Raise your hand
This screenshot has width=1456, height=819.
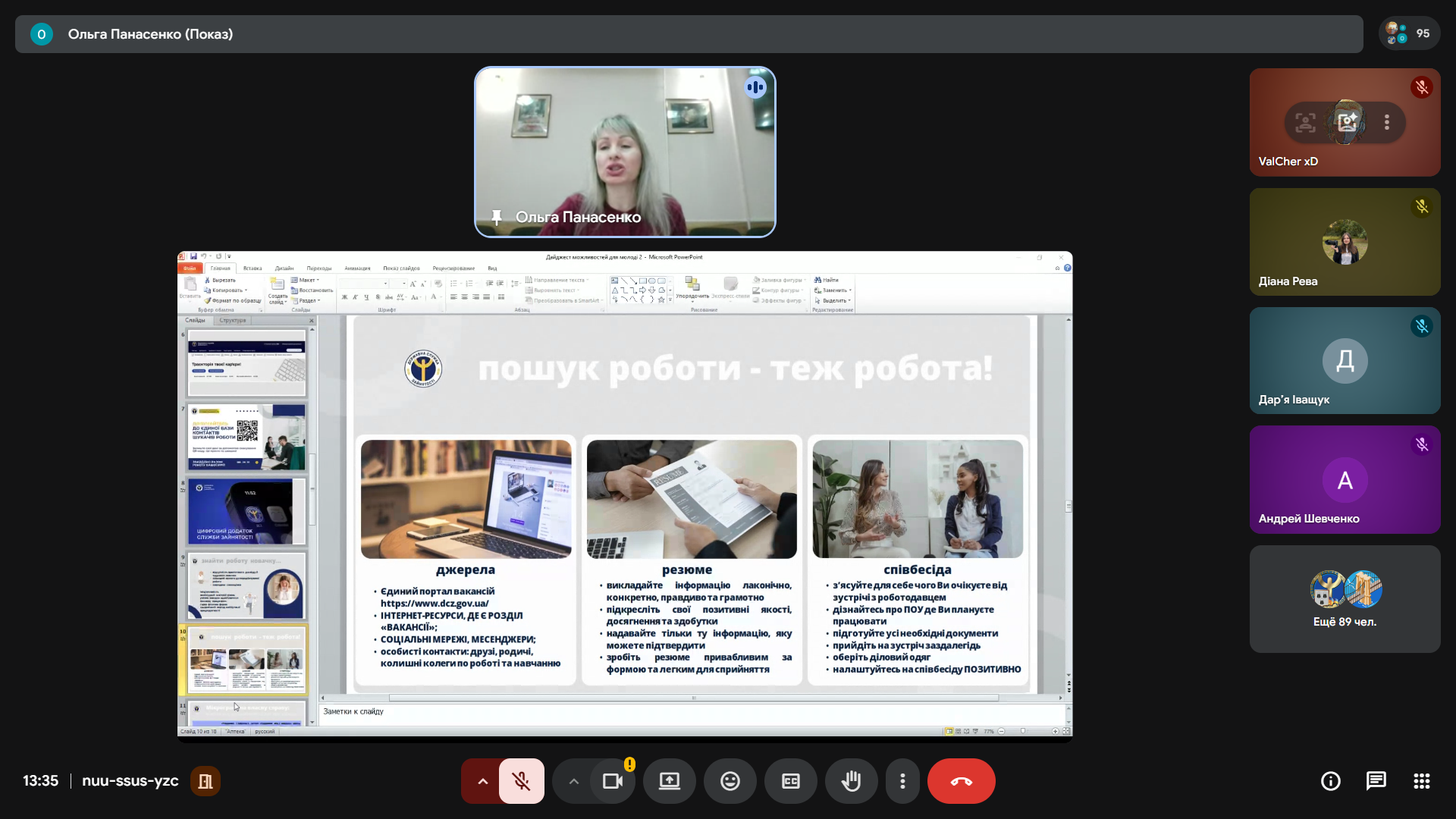coord(851,781)
